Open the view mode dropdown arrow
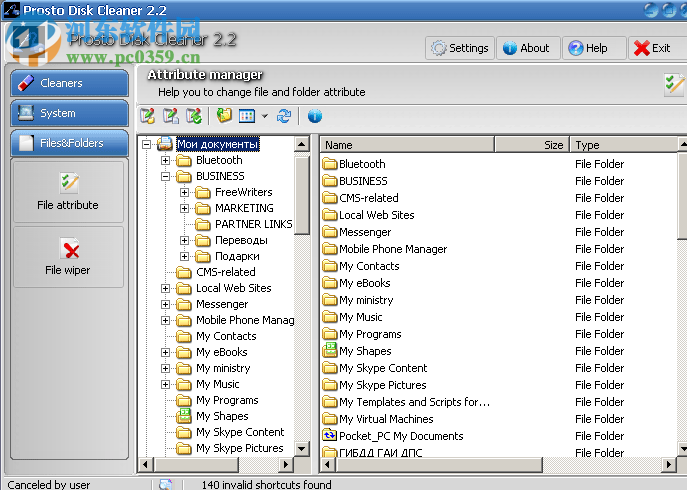This screenshot has width=687, height=490. 264,117
